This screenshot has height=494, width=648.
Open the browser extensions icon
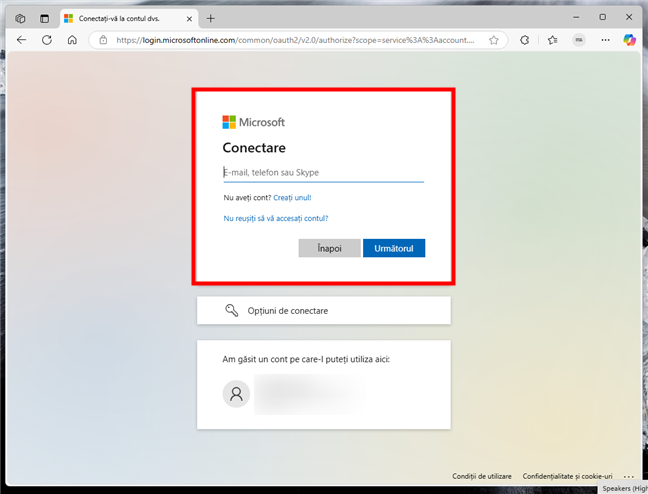coord(524,40)
